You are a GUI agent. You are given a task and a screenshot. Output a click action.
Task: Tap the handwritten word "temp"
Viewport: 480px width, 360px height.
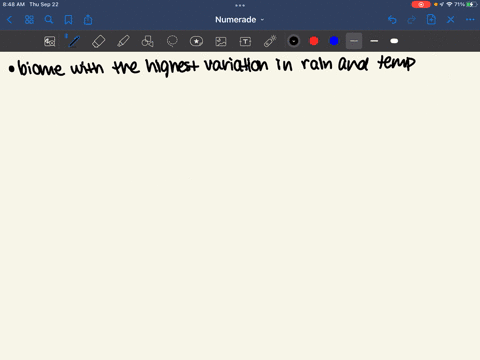pyautogui.click(x=396, y=63)
